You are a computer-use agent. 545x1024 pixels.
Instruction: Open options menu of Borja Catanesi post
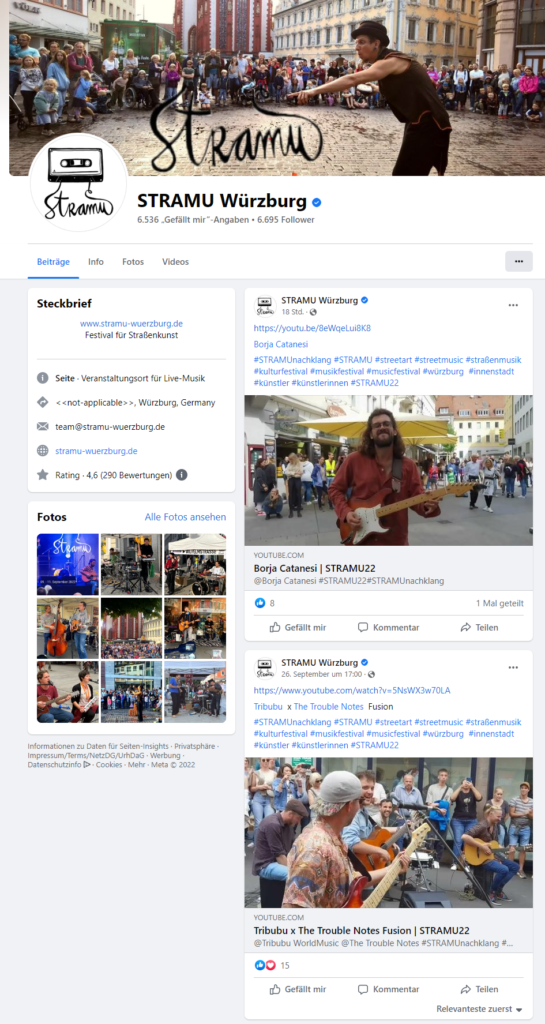[x=513, y=305]
